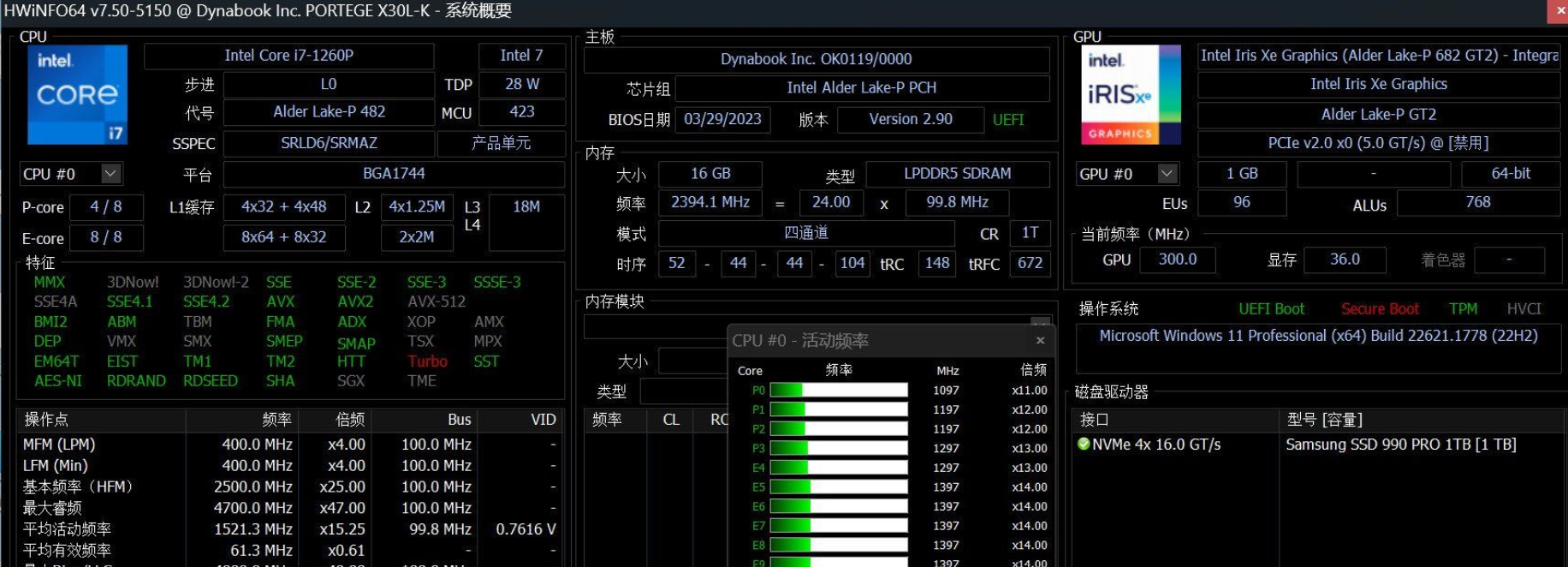Click the Alder Lake-P GT2 GPU codename
The height and width of the screenshot is (567, 1568).
tap(1378, 114)
